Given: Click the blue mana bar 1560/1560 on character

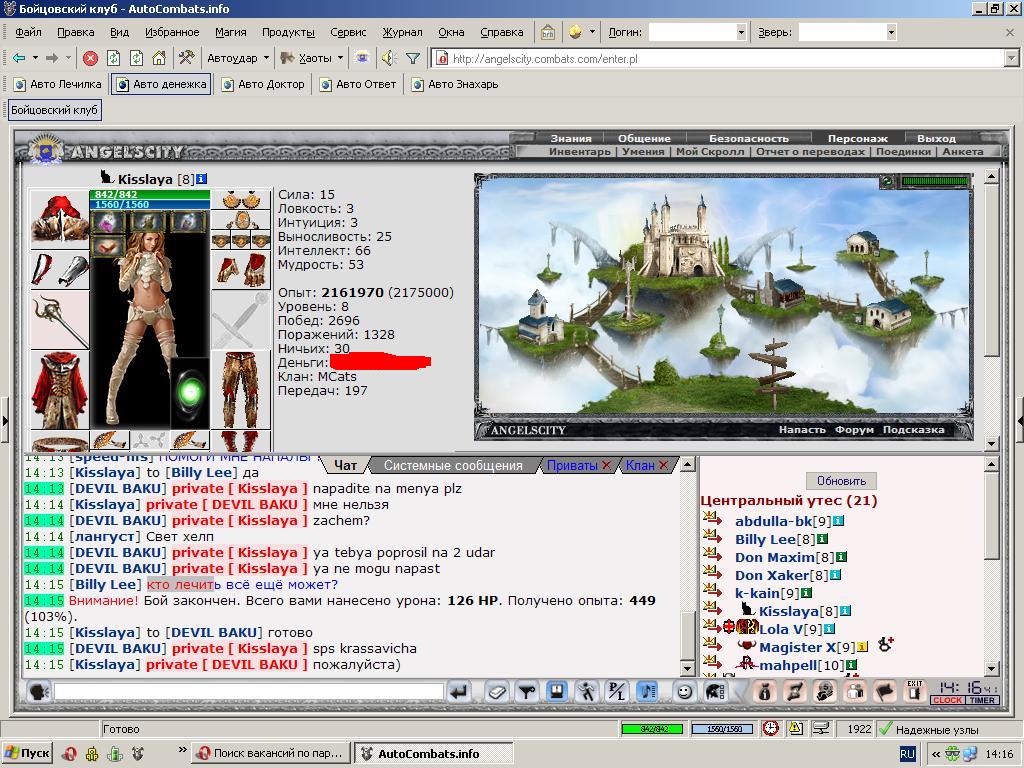Looking at the screenshot, I should pyautogui.click(x=150, y=204).
